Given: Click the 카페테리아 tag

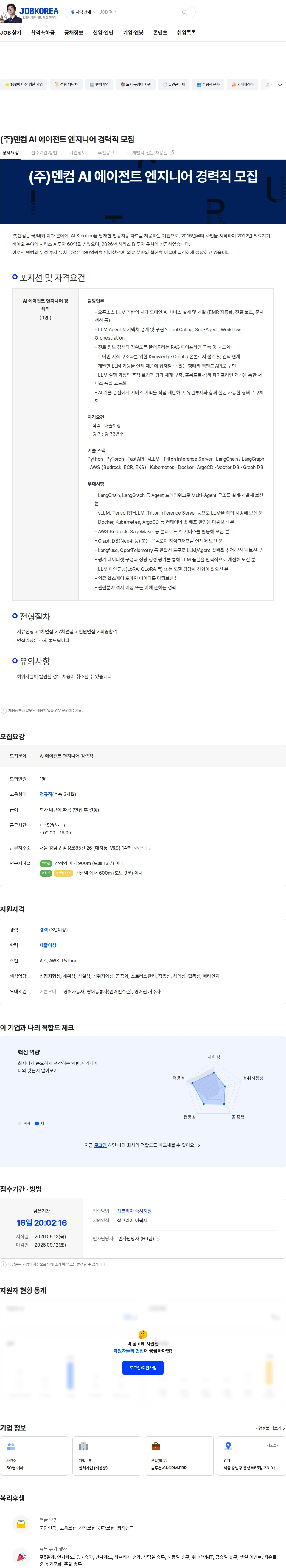Looking at the screenshot, I should tap(242, 85).
